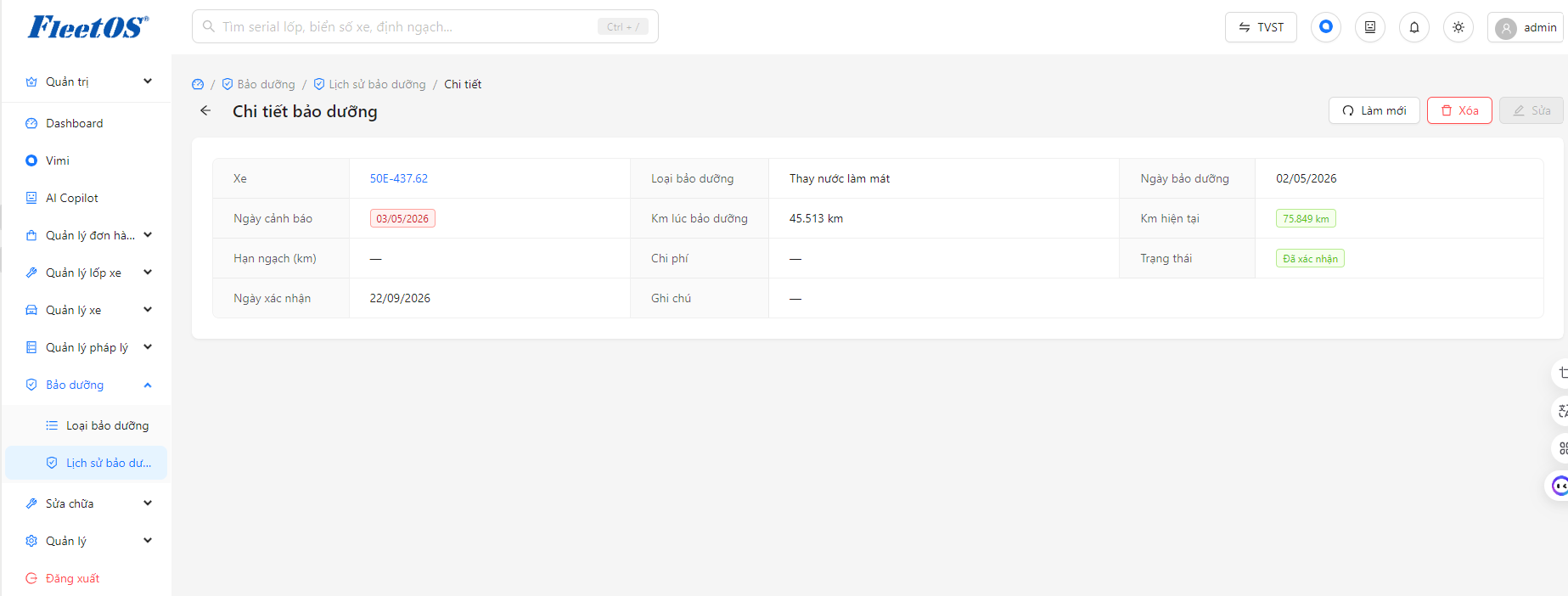1568x596 pixels.
Task: Expand the Quản trị menu chevron
Action: [148, 82]
